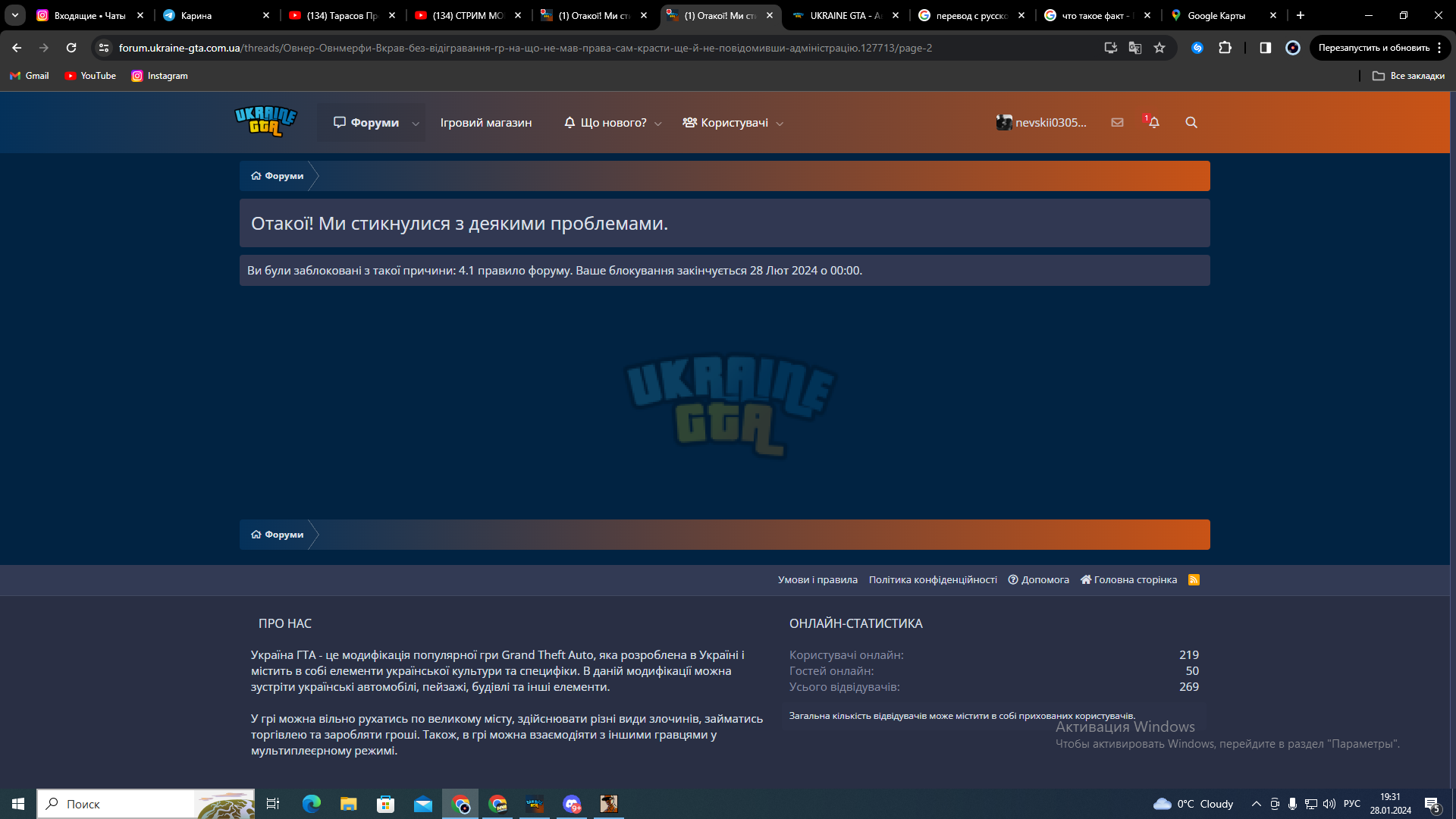
Task: Reload the page with the refresh icon
Action: (x=71, y=48)
